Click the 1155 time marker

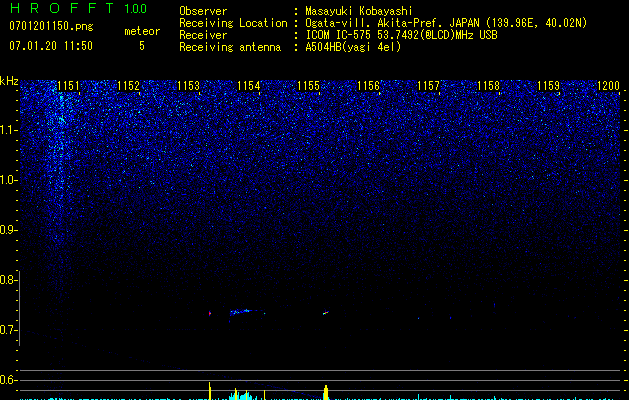[308, 86]
